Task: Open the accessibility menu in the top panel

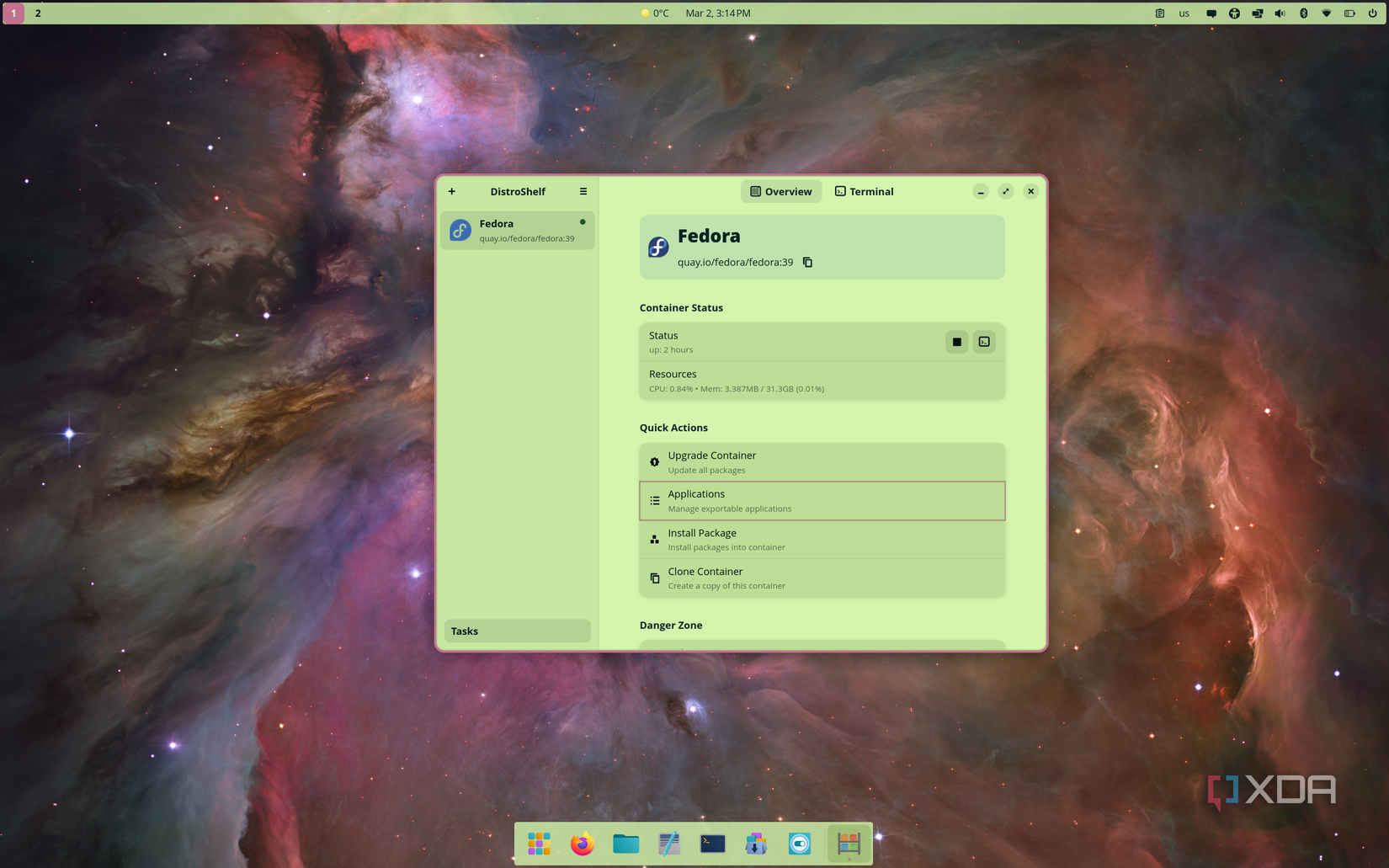Action: 1234,13
